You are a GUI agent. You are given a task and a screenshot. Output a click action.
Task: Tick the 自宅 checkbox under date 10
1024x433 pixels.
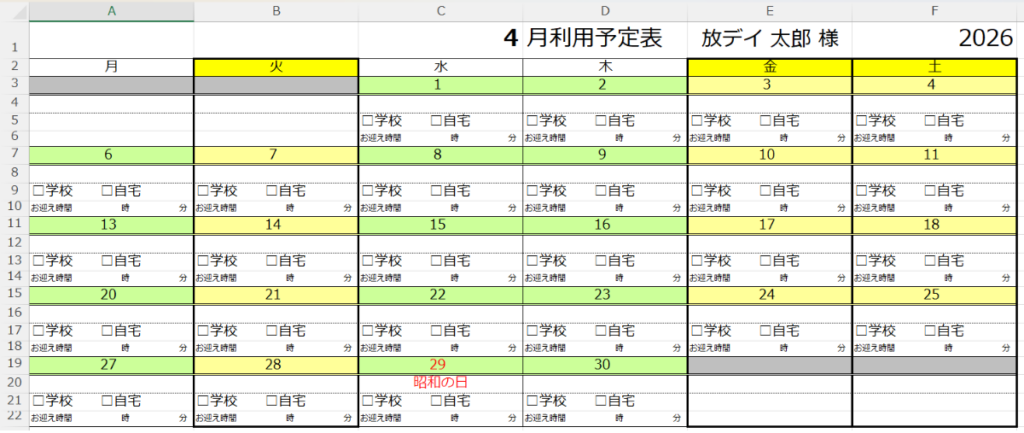(x=765, y=191)
